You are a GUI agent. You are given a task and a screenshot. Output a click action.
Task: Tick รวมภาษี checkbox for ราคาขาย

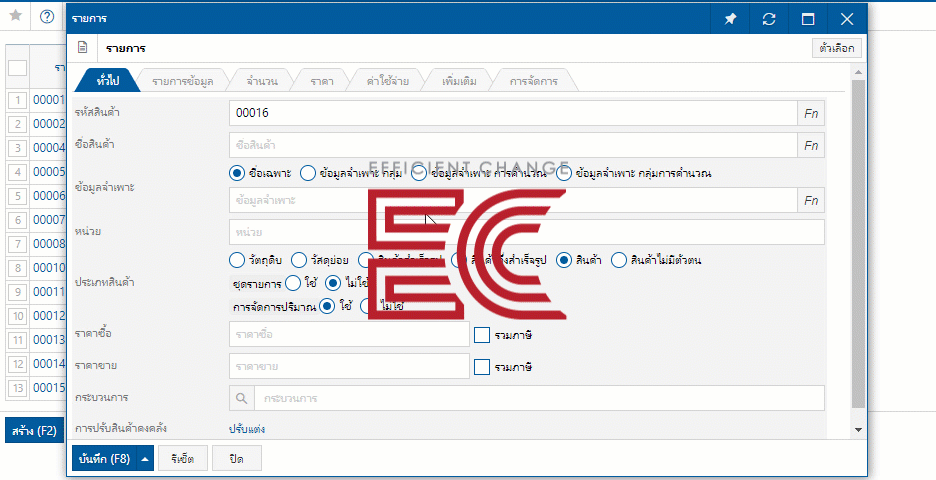tap(482, 367)
